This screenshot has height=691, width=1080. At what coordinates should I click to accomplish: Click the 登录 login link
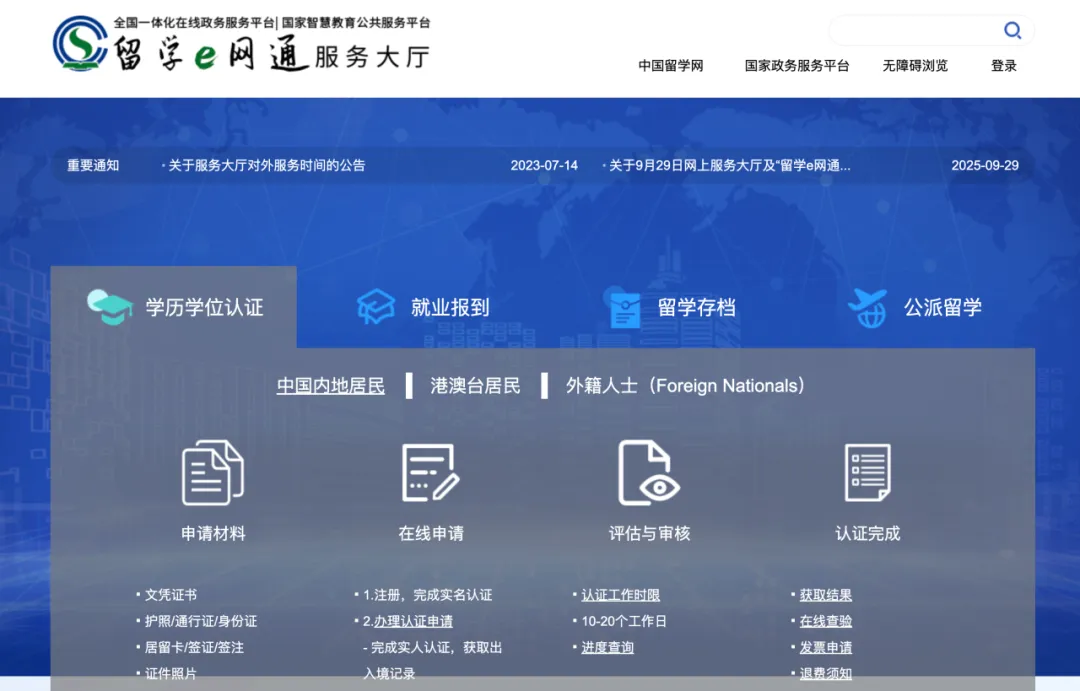point(1003,65)
